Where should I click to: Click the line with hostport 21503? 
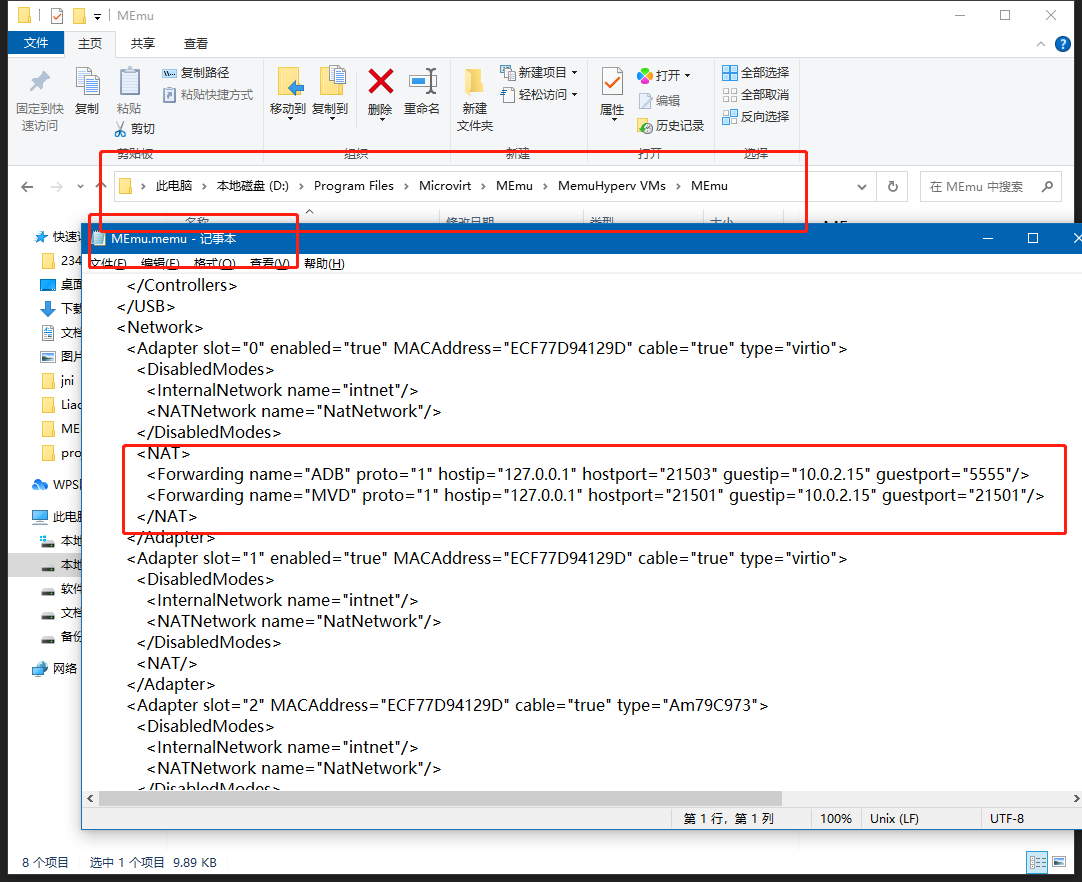pyautogui.click(x=588, y=474)
